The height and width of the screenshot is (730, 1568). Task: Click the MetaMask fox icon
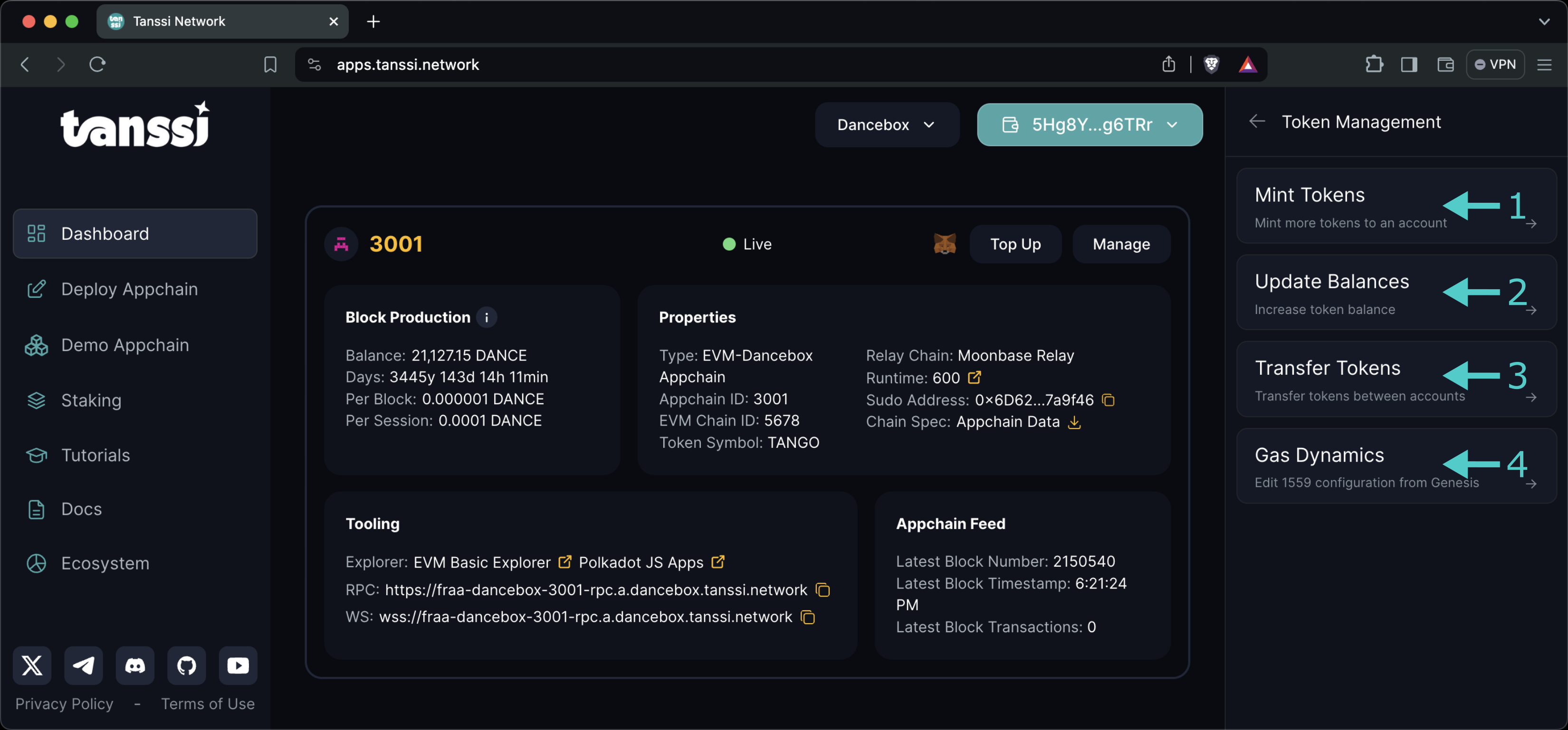point(945,243)
